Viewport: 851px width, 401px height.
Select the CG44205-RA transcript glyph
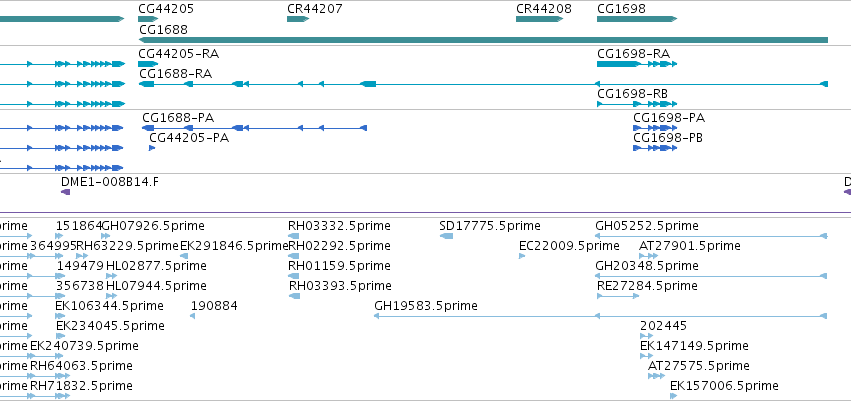coord(148,64)
